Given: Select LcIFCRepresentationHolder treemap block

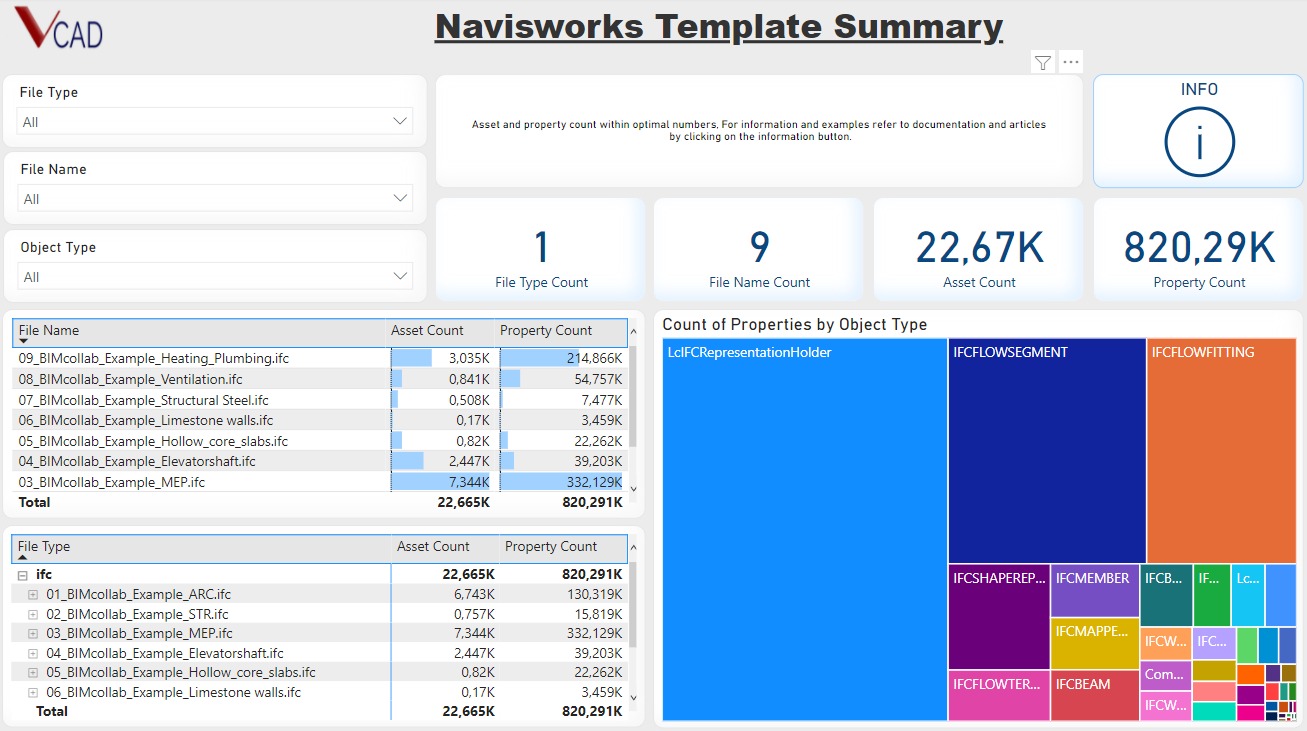Looking at the screenshot, I should pos(804,529).
